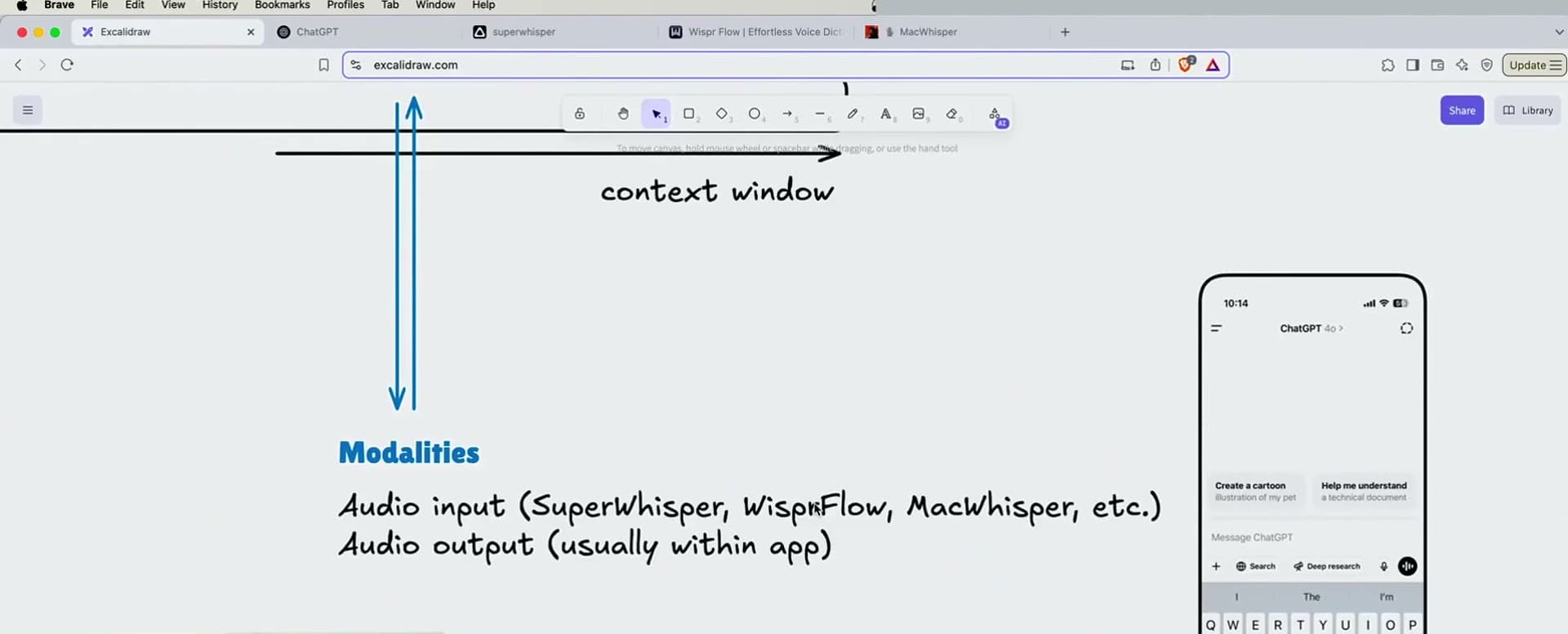This screenshot has width=1568, height=634.
Task: Open the Brave application menu
Action: (x=59, y=5)
